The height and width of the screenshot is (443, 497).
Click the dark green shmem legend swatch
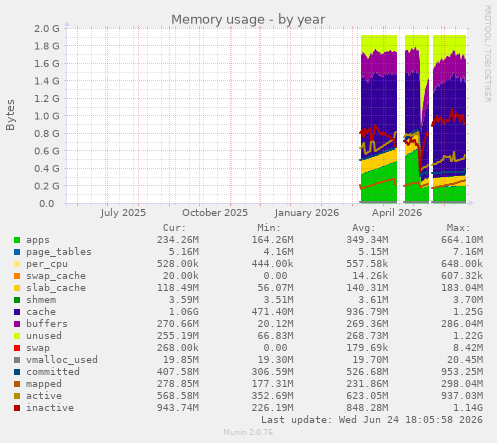click(x=17, y=300)
